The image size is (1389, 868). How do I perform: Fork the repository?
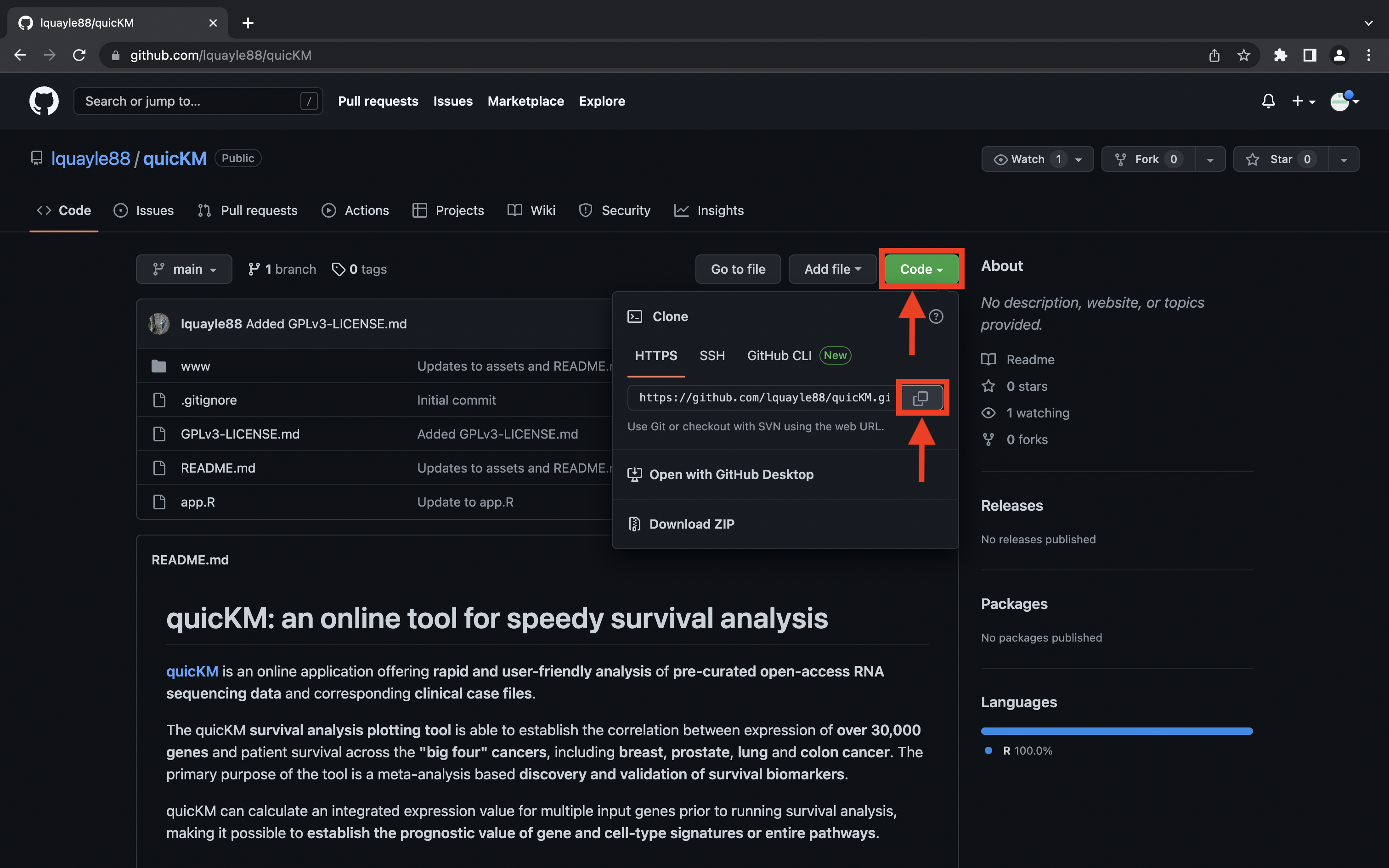click(1148, 159)
